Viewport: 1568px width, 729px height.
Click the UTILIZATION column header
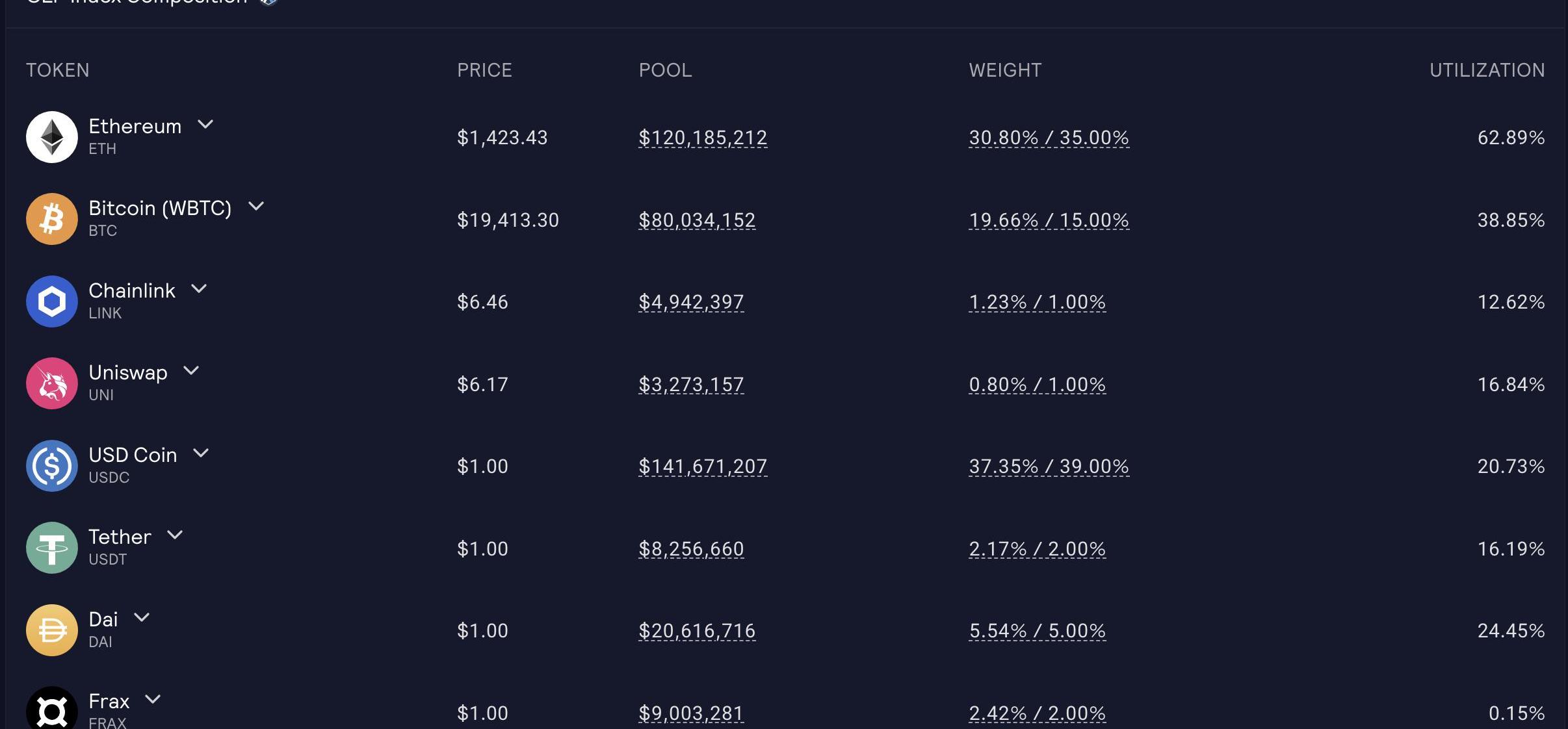tap(1487, 70)
